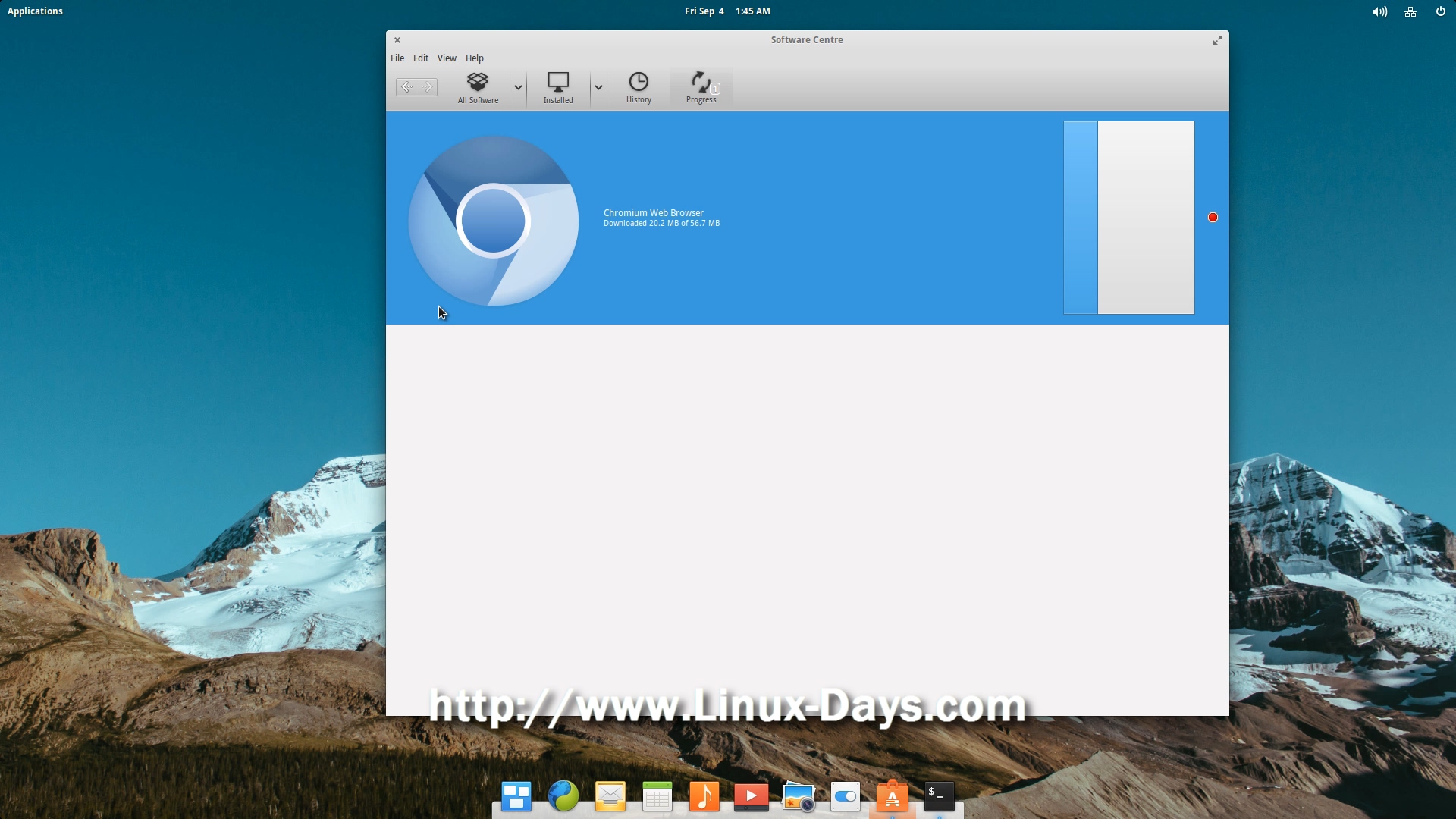Open the Music app from dock
Screen dimensions: 1456x819
pos(704,796)
